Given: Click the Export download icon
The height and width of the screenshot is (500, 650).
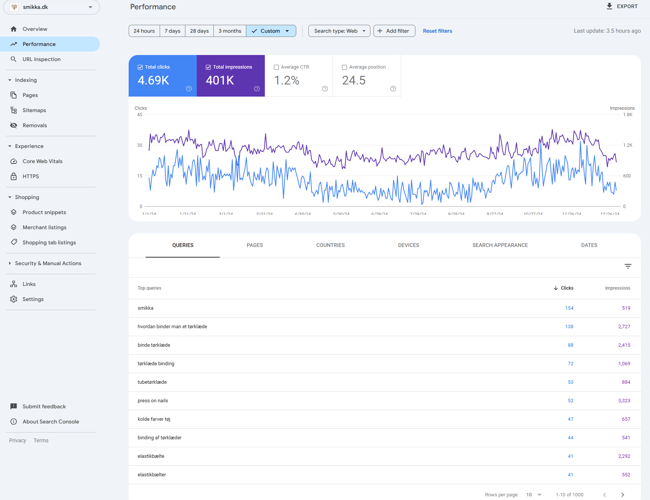Looking at the screenshot, I should coord(609,7).
